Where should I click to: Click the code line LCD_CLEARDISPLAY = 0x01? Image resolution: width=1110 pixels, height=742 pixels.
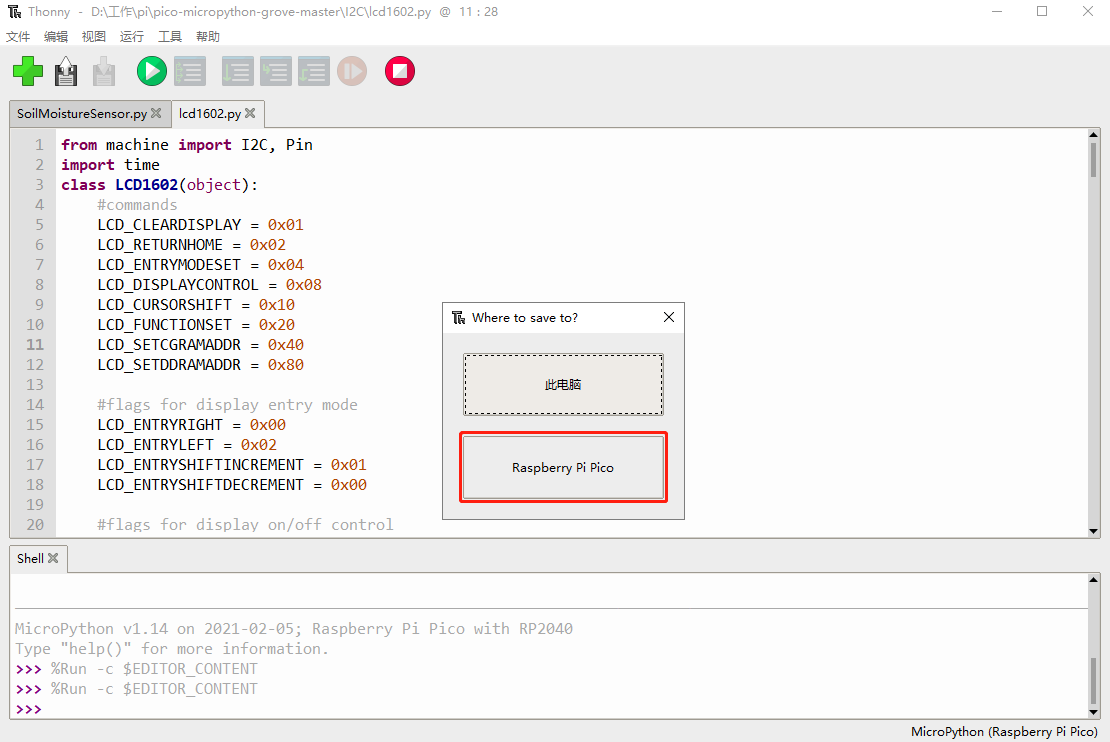[200, 224]
